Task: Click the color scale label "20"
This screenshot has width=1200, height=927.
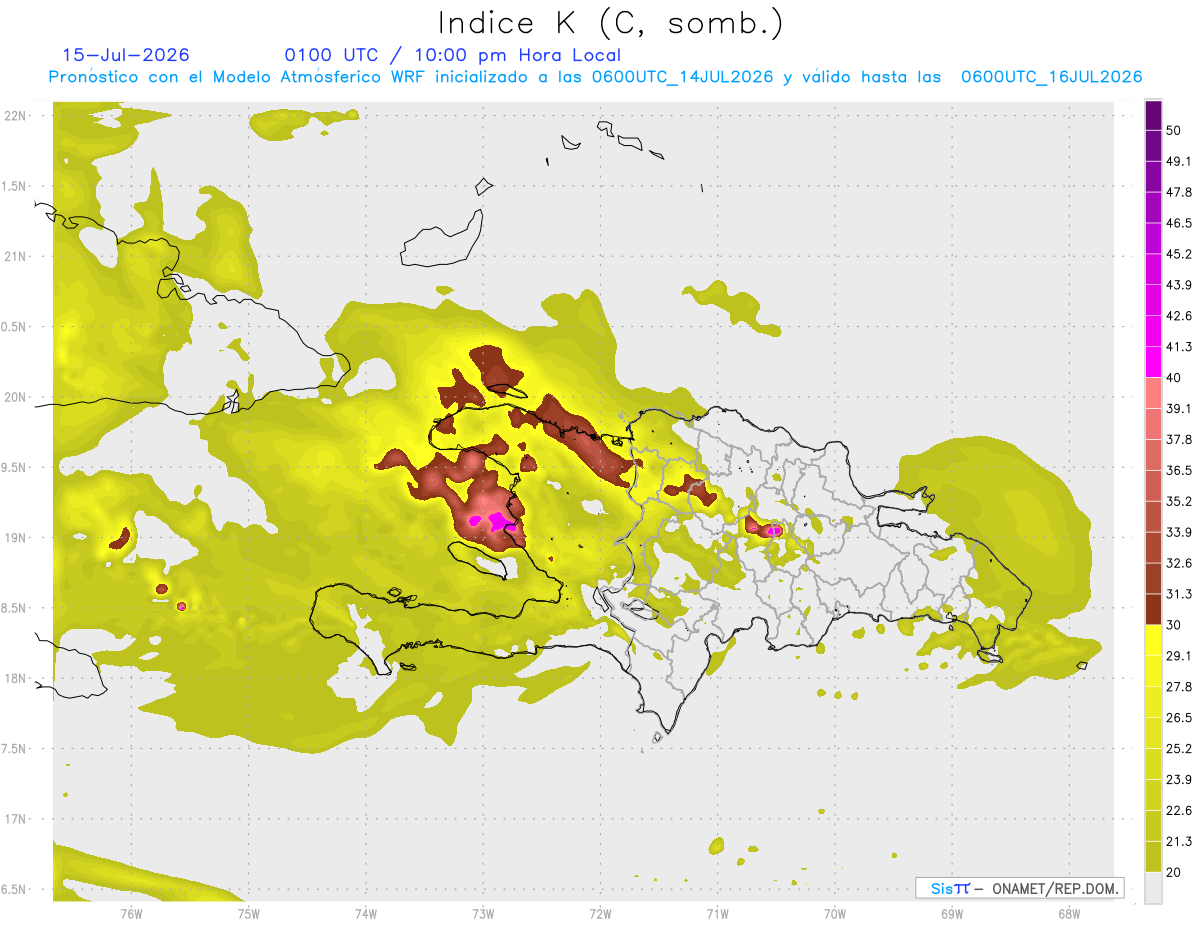Action: [x=1175, y=873]
